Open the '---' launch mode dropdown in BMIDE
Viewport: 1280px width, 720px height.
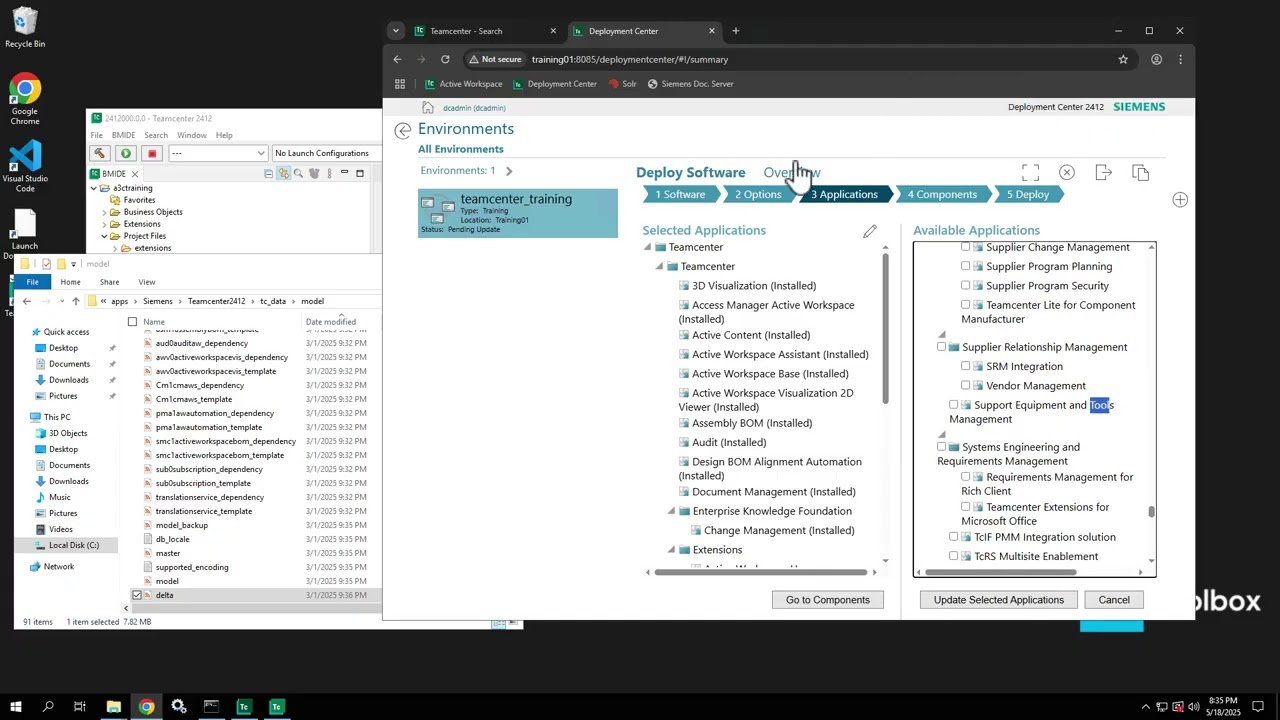point(218,153)
